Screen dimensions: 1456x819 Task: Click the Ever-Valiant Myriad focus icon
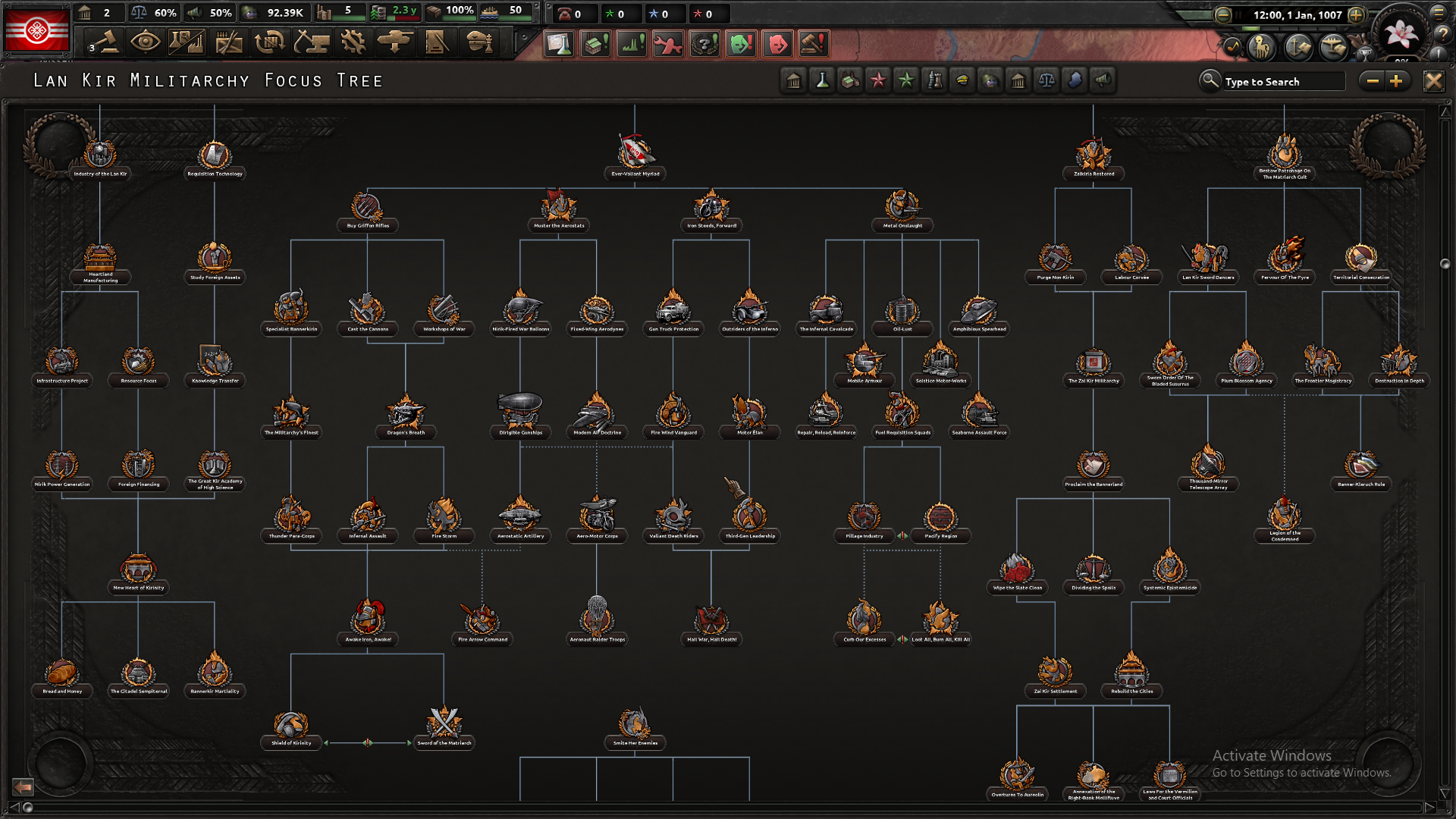(x=635, y=152)
